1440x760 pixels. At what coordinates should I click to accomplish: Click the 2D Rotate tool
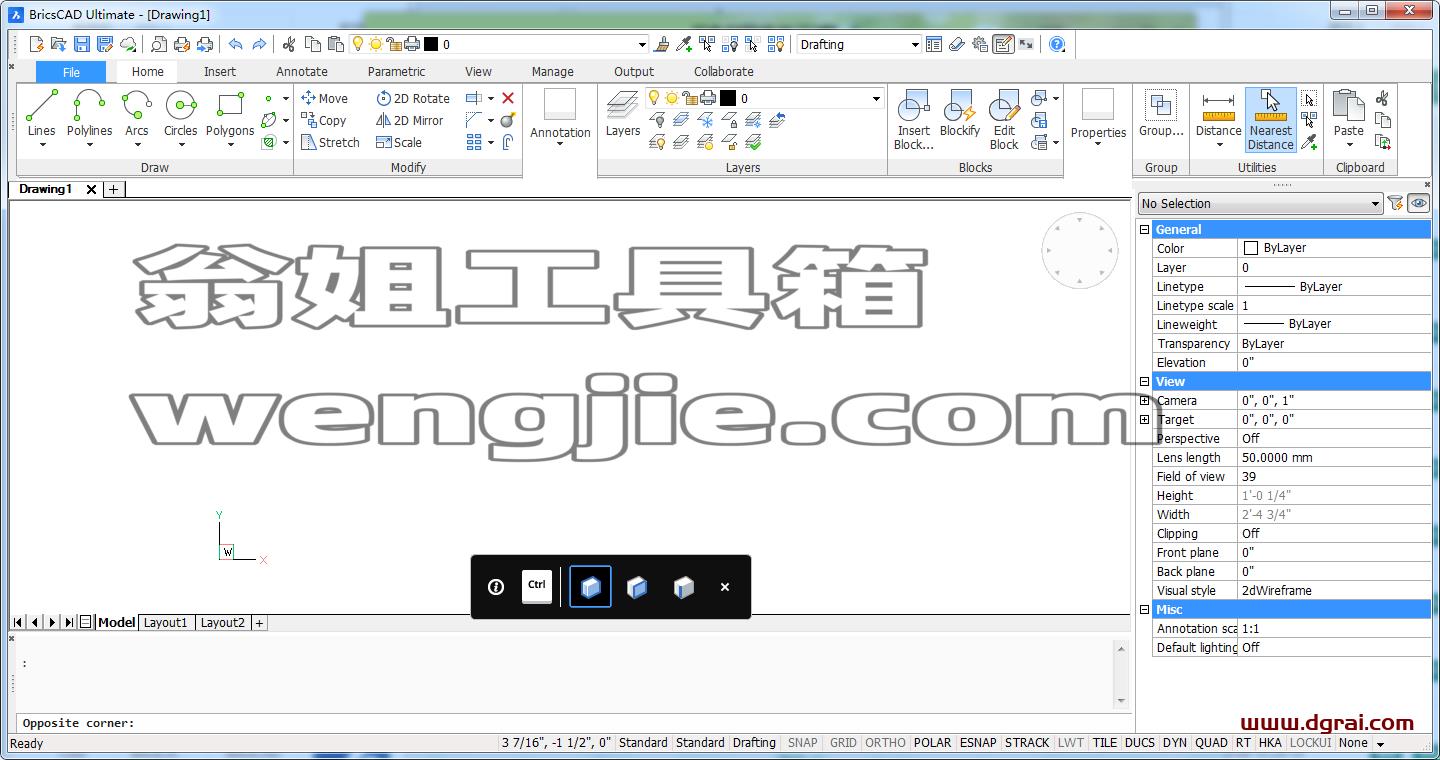click(413, 98)
